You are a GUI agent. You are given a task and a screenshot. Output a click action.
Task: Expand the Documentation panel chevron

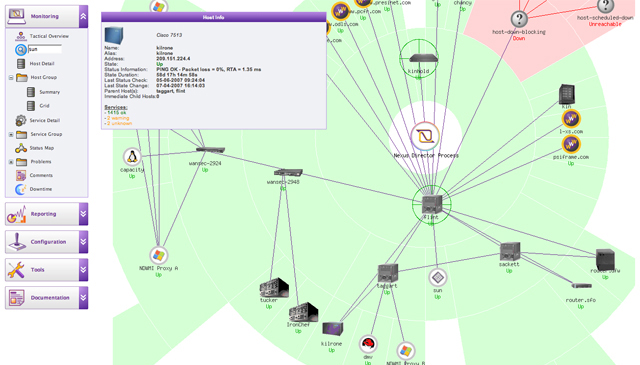(x=83, y=298)
